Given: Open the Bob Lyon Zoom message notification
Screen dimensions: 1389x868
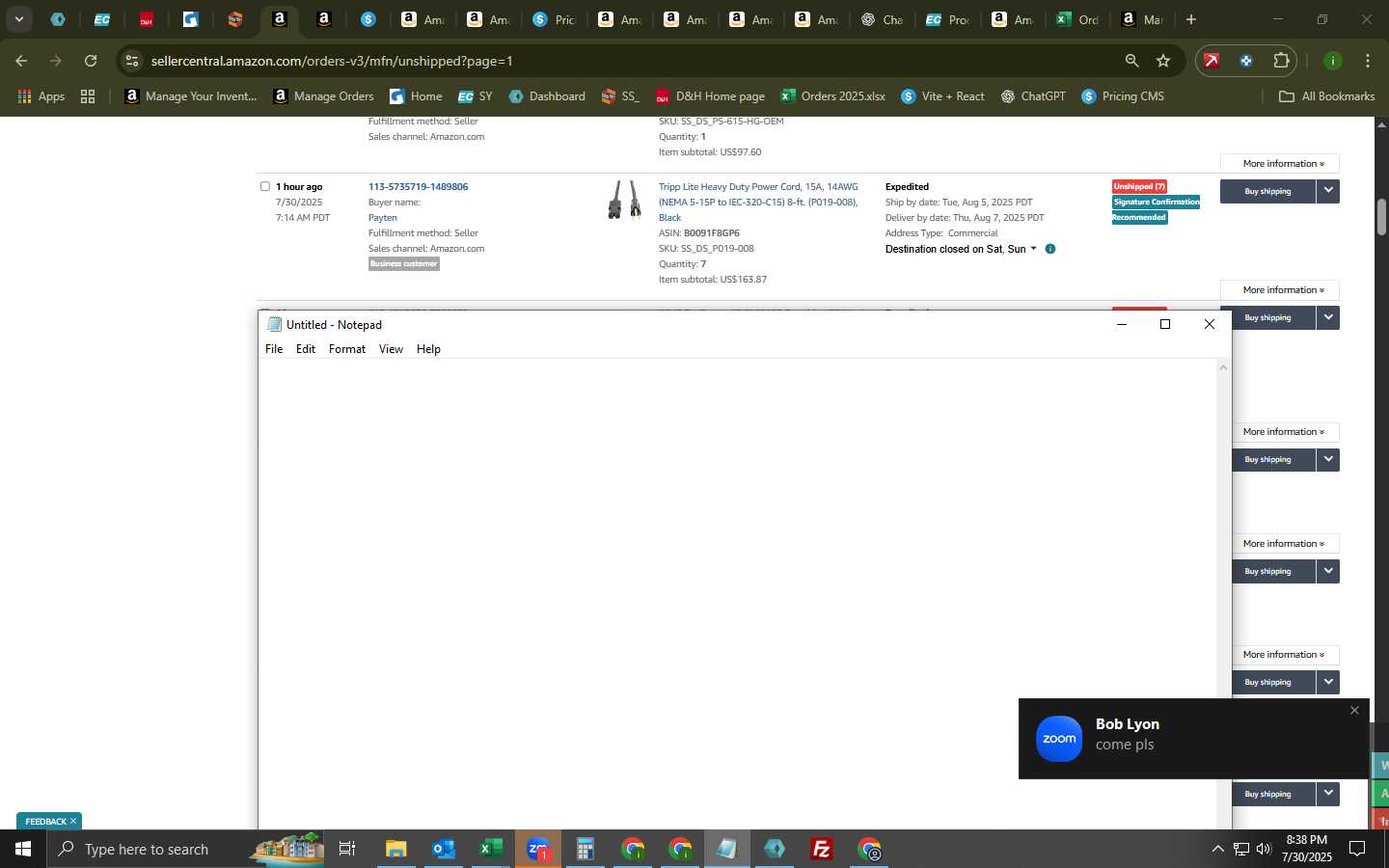Looking at the screenshot, I should click(1193, 739).
